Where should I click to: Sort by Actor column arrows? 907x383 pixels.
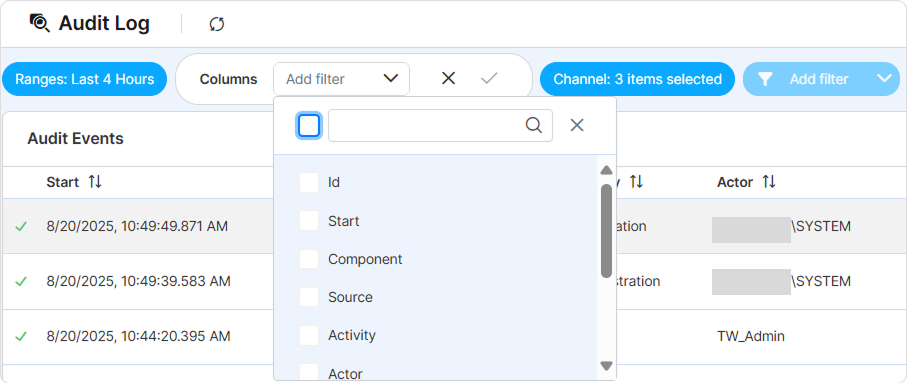769,182
